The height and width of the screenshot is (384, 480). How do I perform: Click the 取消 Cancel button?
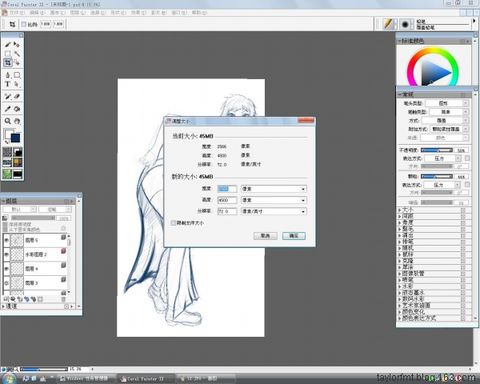(265, 236)
